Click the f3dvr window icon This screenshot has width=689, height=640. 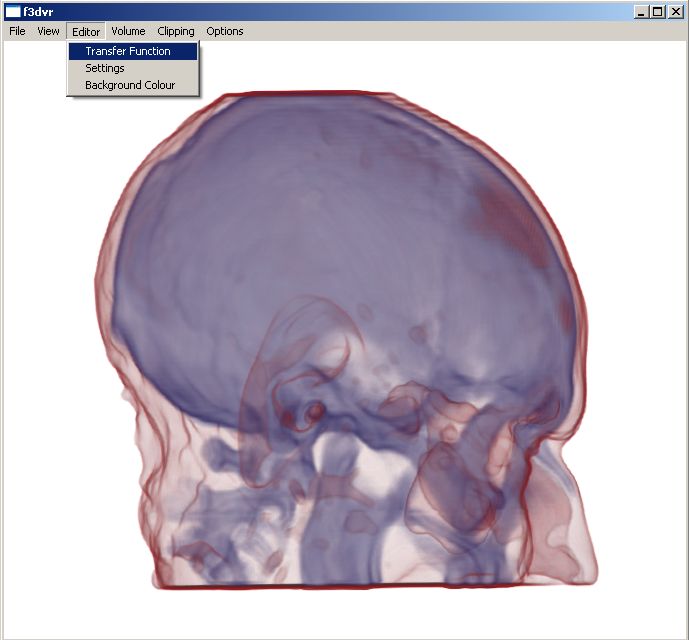13,12
